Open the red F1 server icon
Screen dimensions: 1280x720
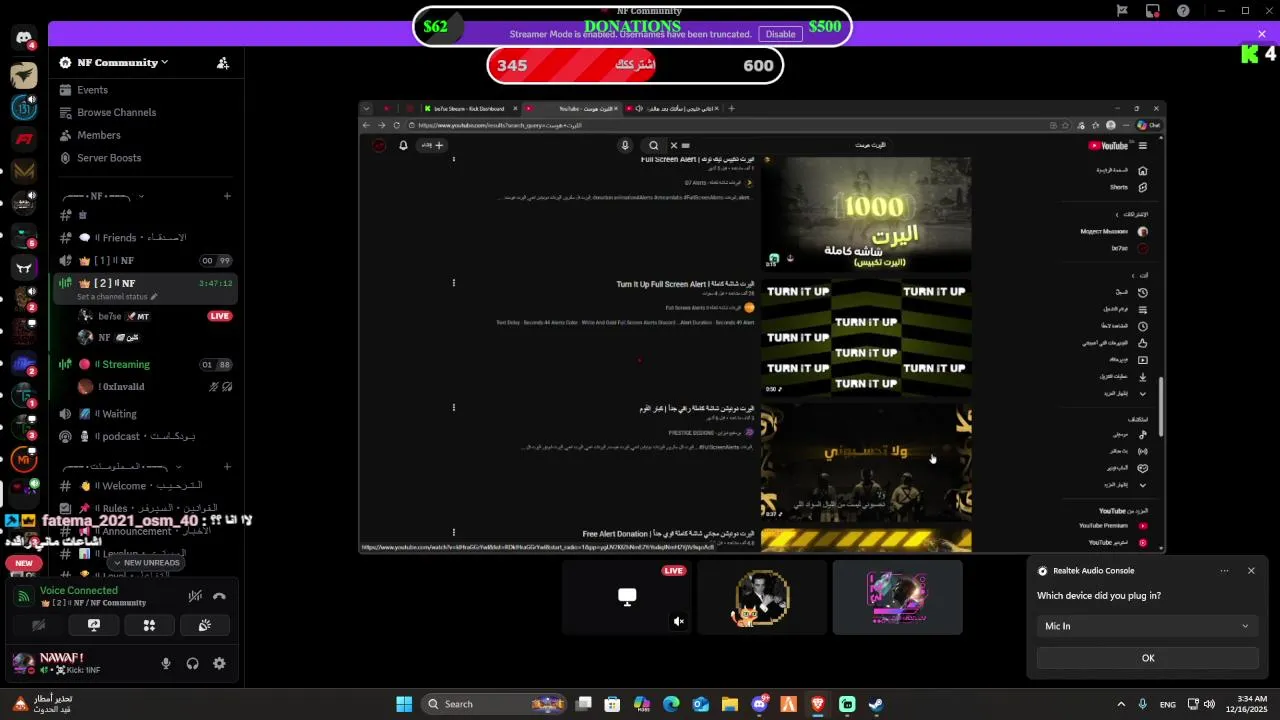tap(24, 139)
